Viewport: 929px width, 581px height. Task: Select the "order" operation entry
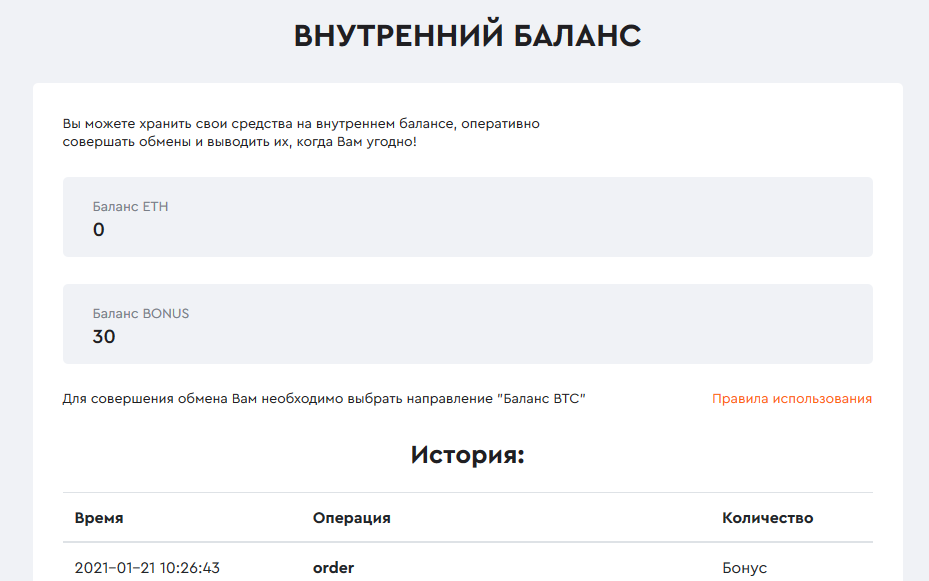(333, 567)
